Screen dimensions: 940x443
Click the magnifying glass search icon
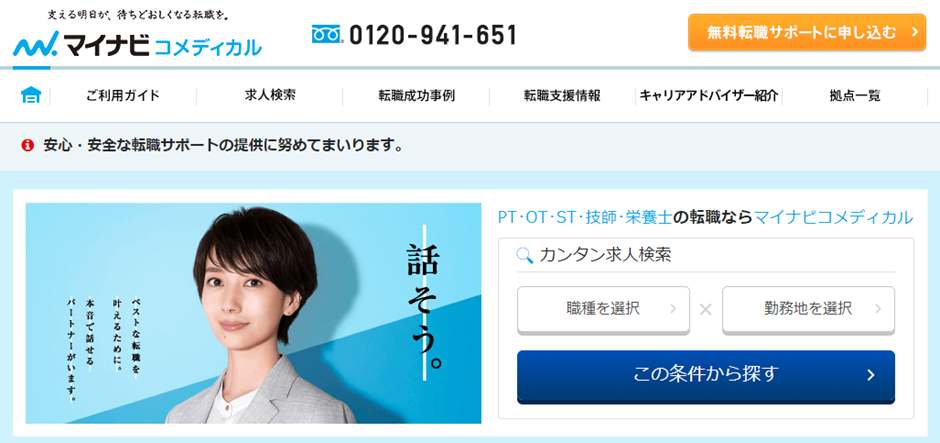tap(525, 255)
